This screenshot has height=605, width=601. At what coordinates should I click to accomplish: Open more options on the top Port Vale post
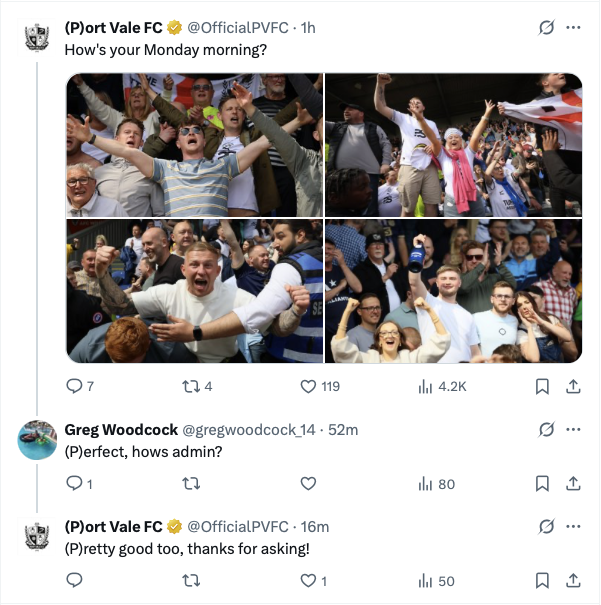573,27
